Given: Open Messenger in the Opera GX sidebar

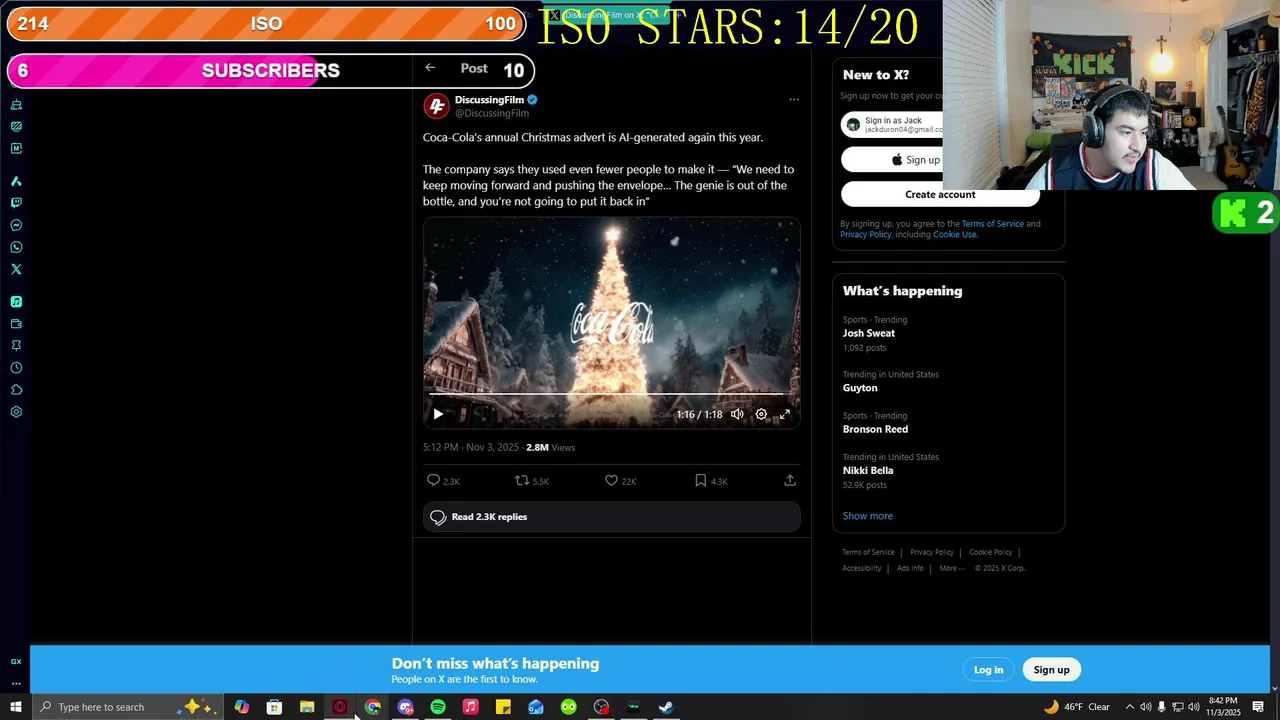Looking at the screenshot, I should point(16,225).
